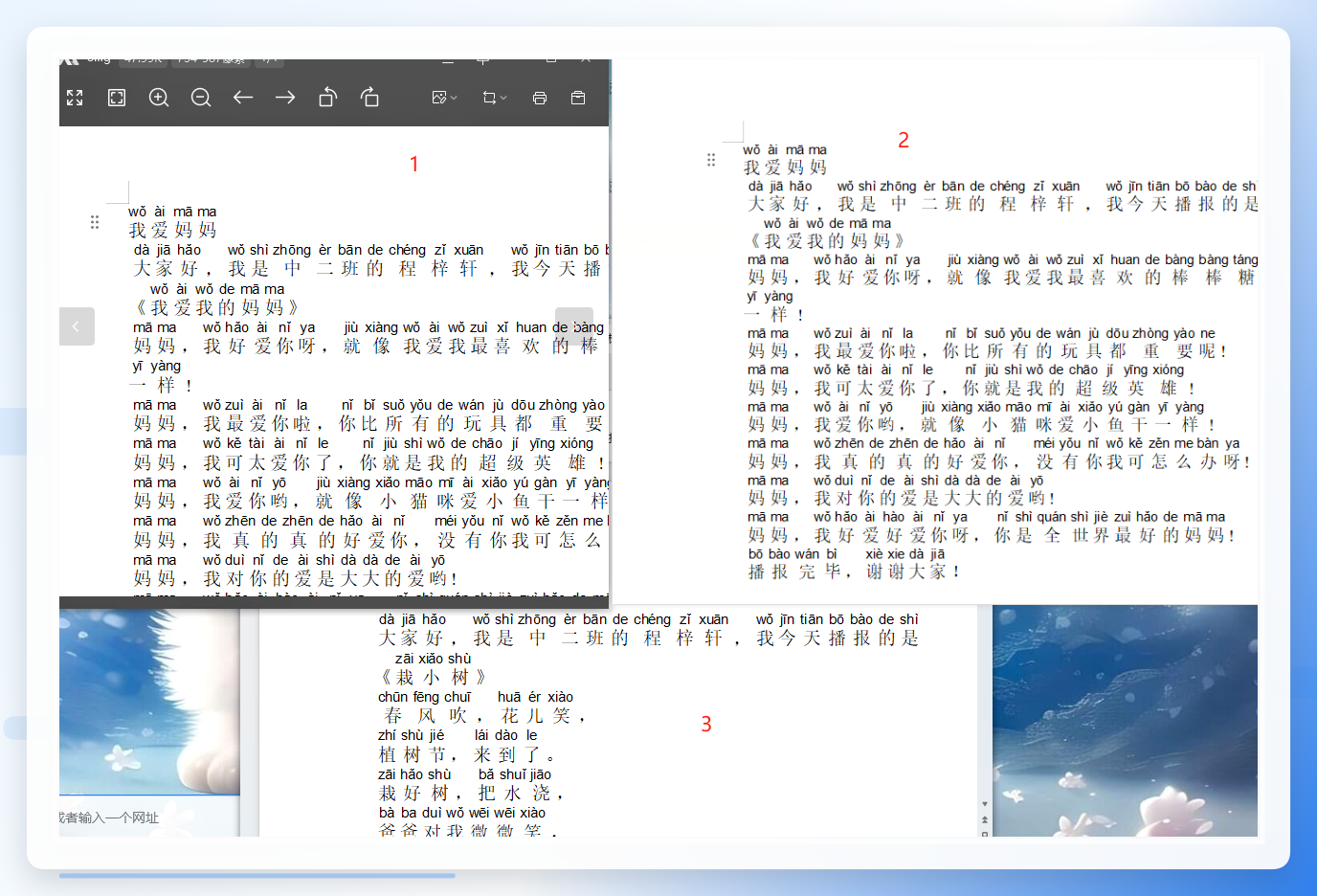Click the left page-flip arrow over image 1
Screen dimensions: 1317x896
tap(77, 326)
